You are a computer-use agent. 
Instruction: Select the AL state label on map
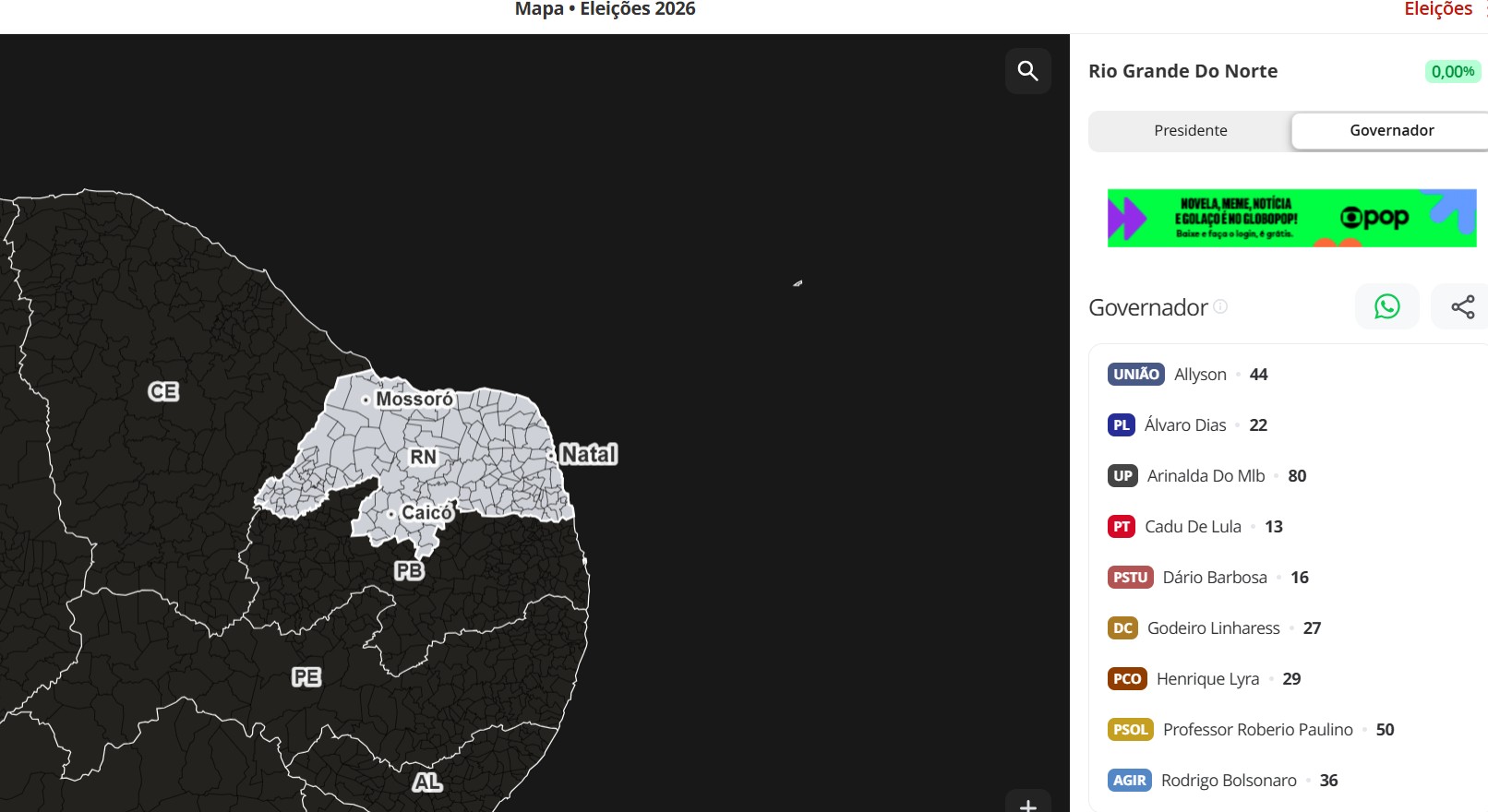(x=426, y=782)
